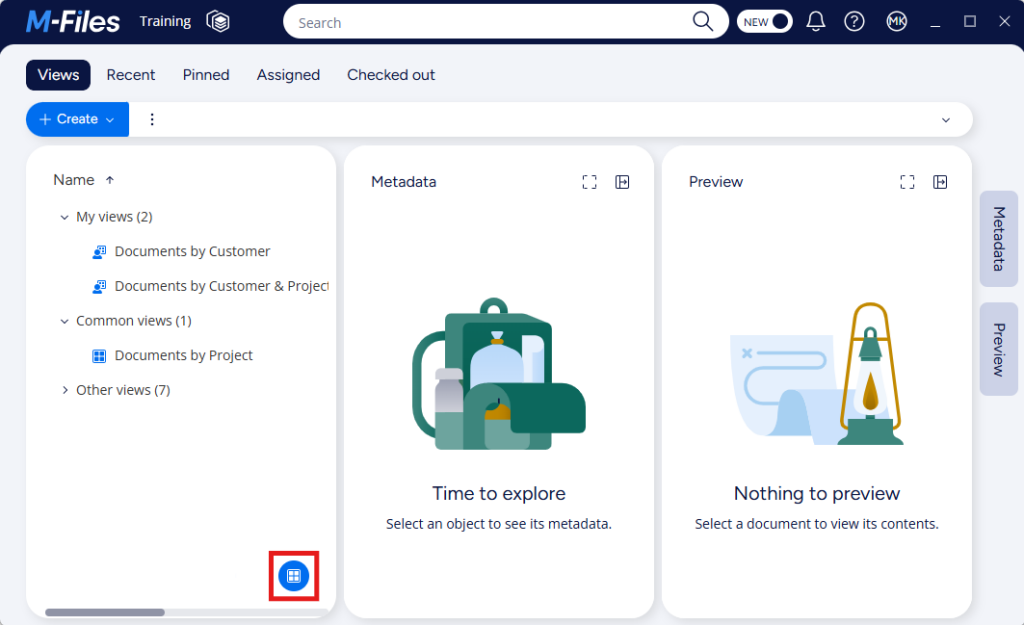This screenshot has height=625, width=1024.
Task: Click the blue grid view button
Action: [x=294, y=576]
